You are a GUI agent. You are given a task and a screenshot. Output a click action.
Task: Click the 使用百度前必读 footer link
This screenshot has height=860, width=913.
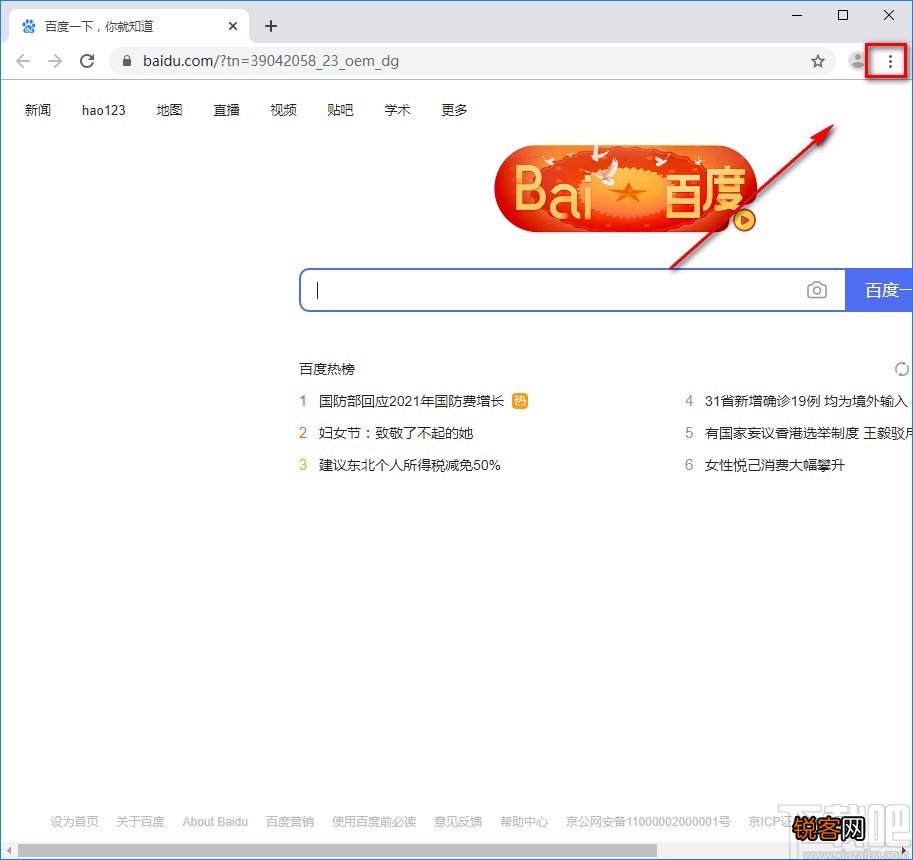click(374, 822)
